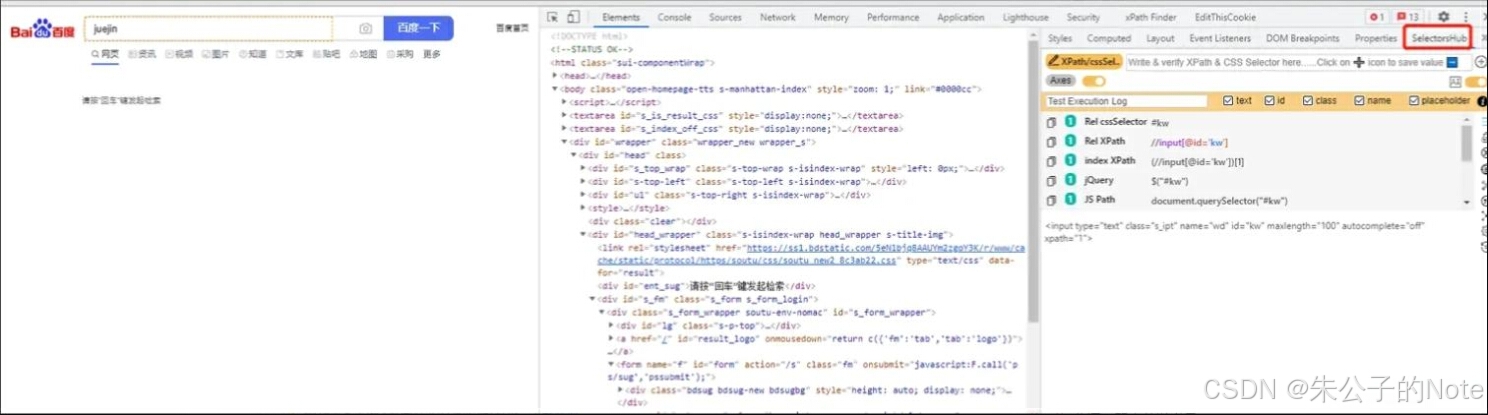
Task: Switch to the Sources tab
Action: pyautogui.click(x=725, y=17)
